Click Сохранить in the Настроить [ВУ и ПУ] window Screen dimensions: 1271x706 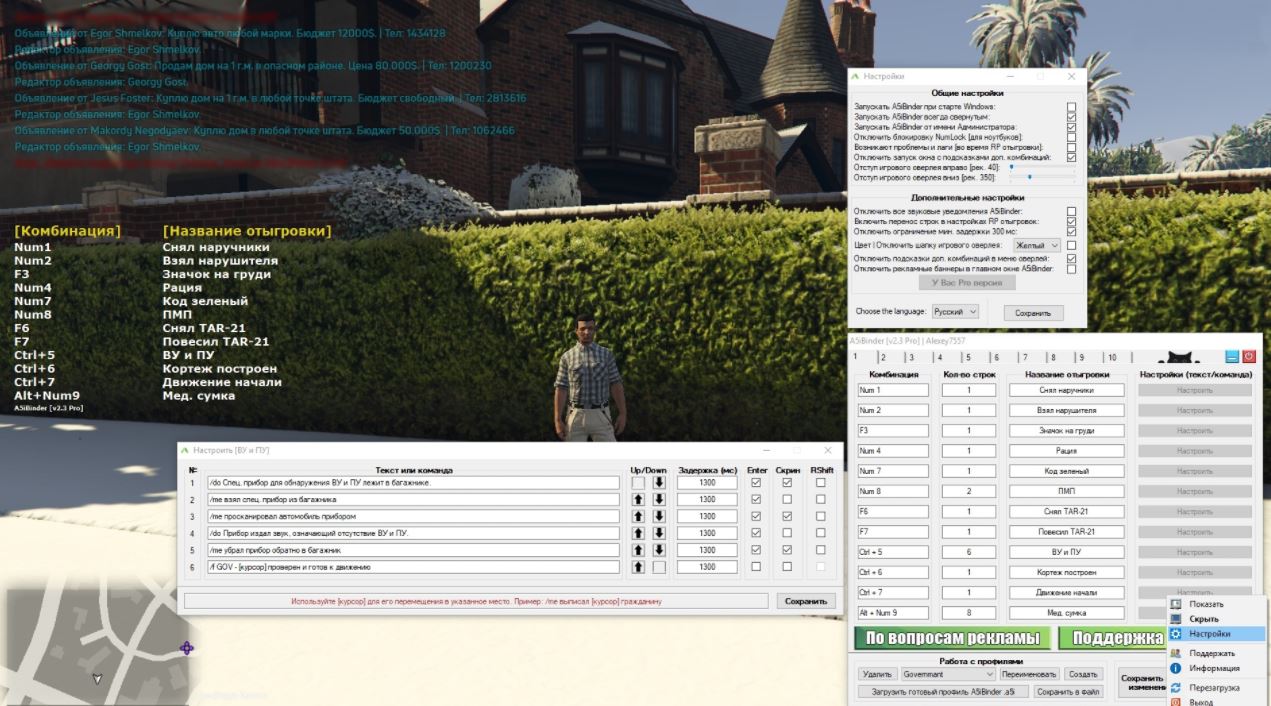tap(806, 601)
